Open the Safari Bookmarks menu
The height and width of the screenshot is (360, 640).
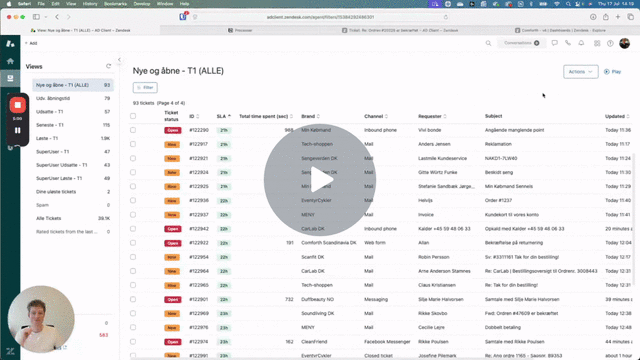[115, 4]
